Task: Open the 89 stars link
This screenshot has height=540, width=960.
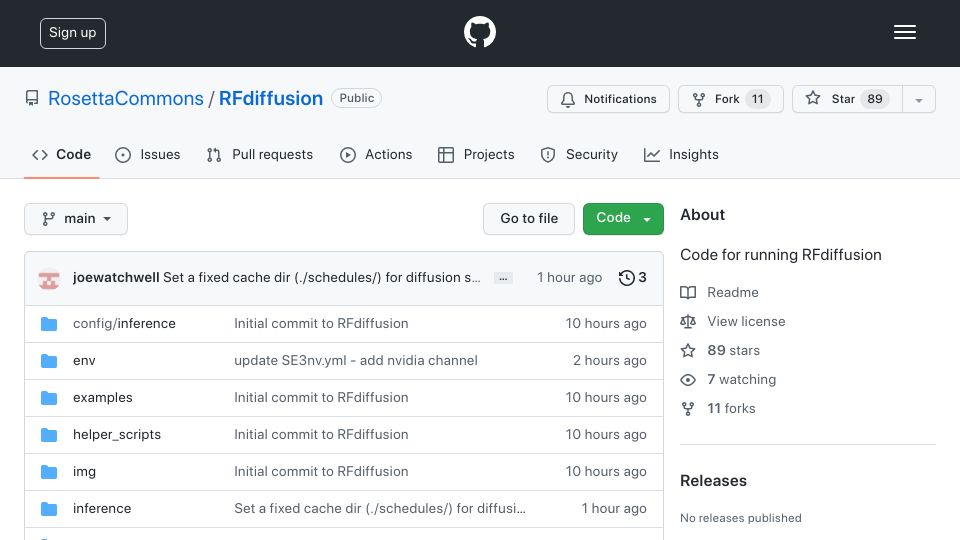Action: pos(733,350)
